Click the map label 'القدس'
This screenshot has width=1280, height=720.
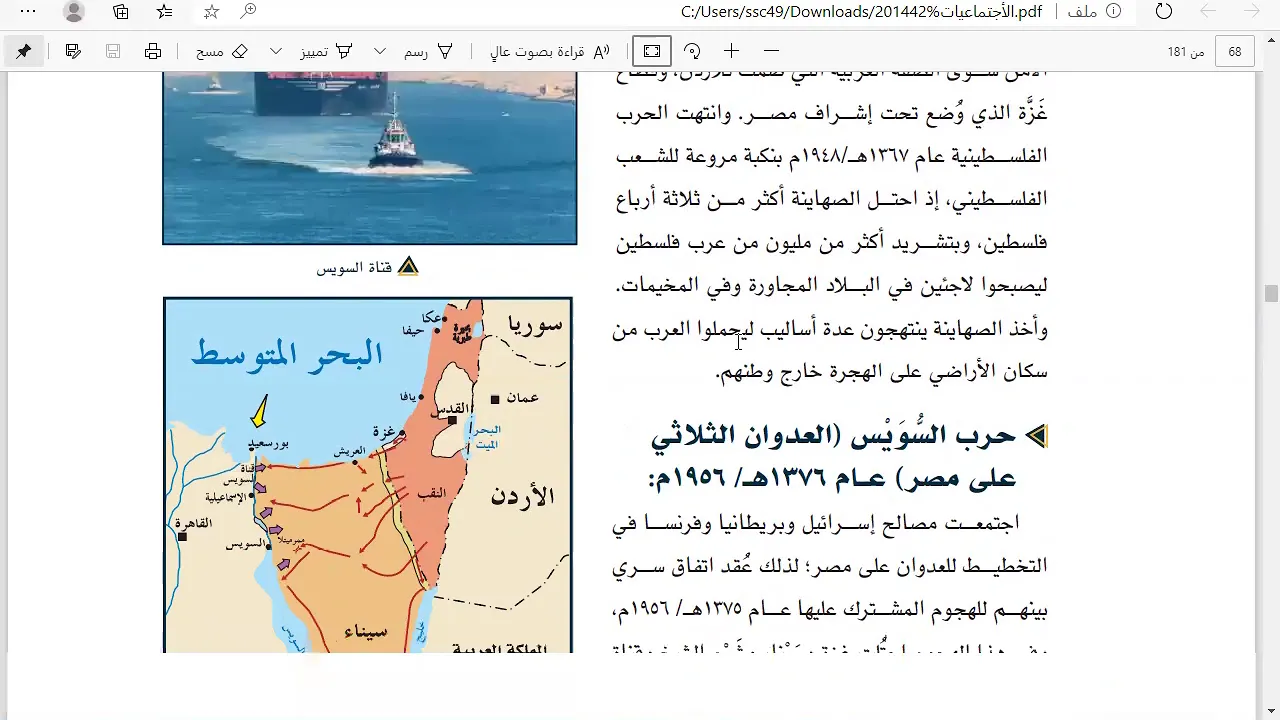449,408
